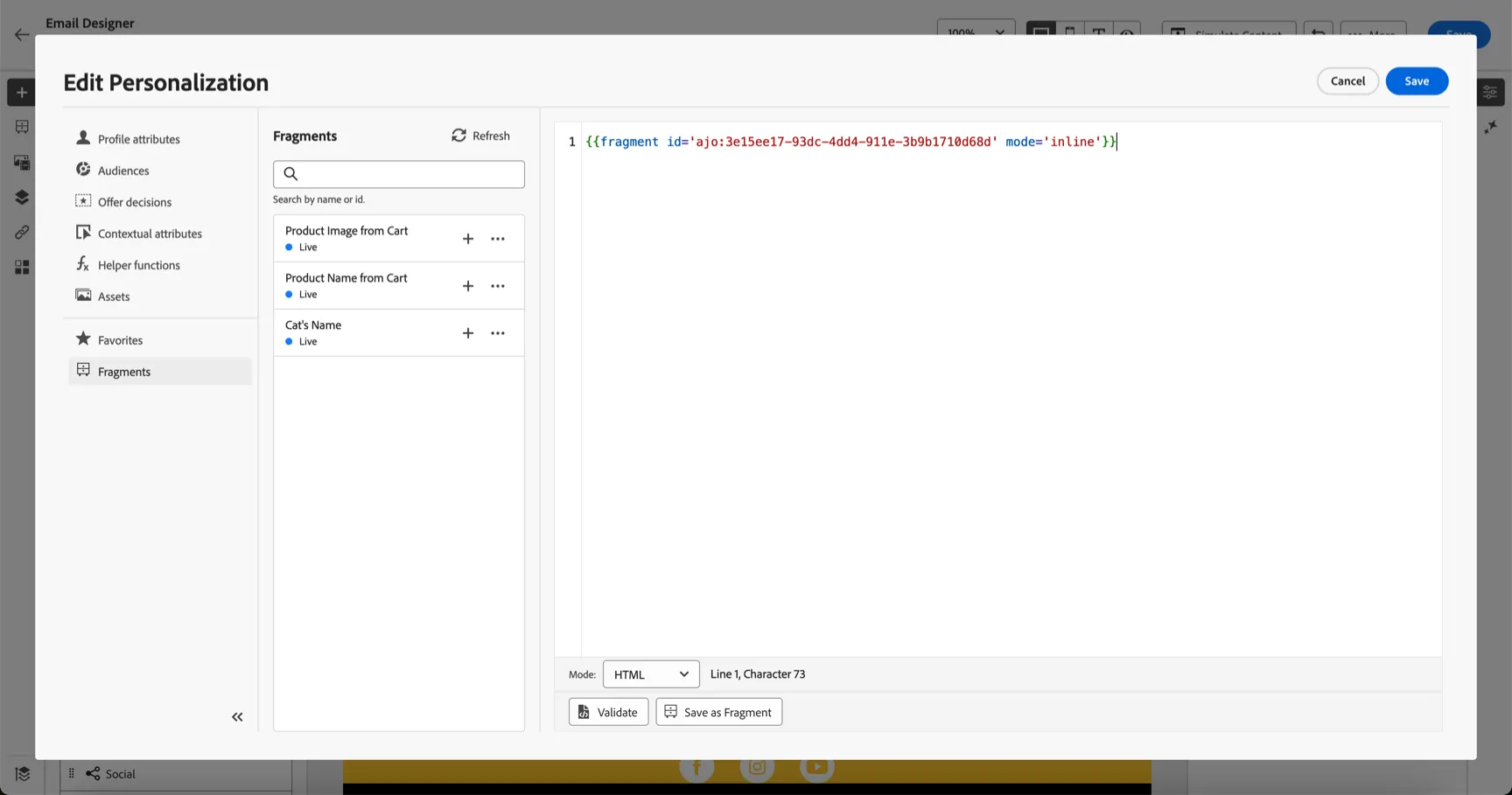
Task: Click the plus icon in Email Designer's left rail
Action: (x=22, y=93)
